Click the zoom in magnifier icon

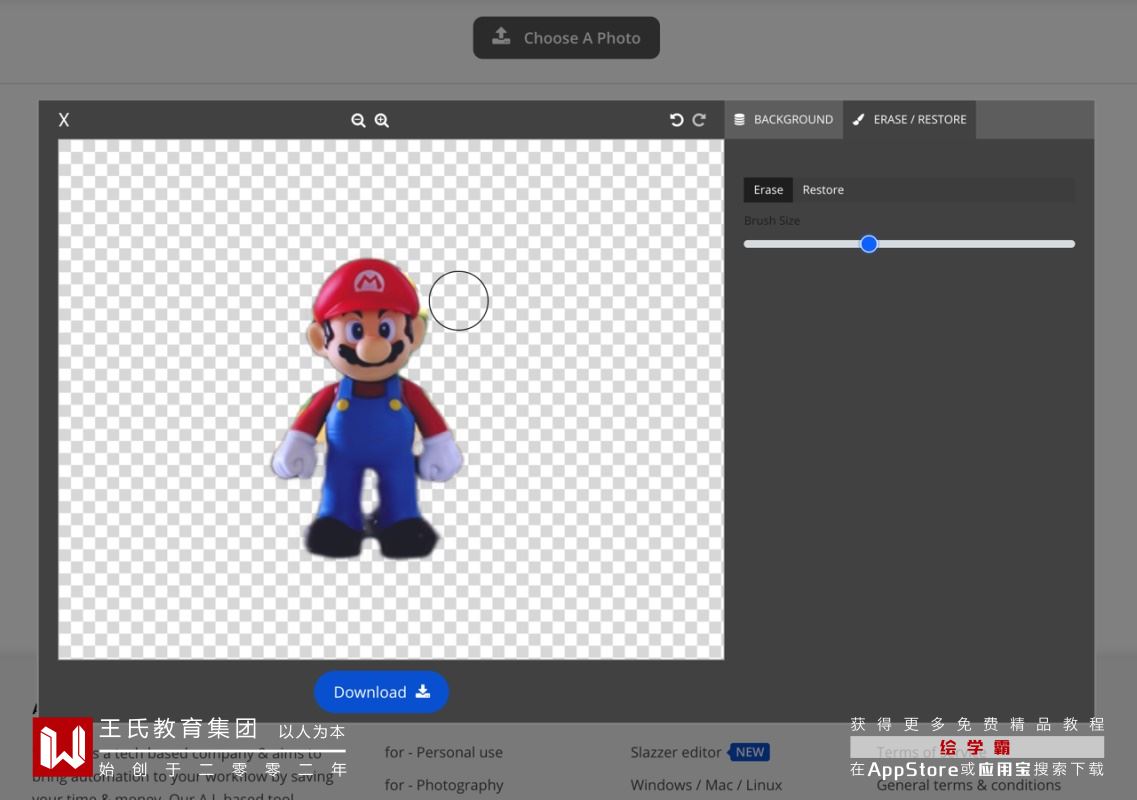382,120
